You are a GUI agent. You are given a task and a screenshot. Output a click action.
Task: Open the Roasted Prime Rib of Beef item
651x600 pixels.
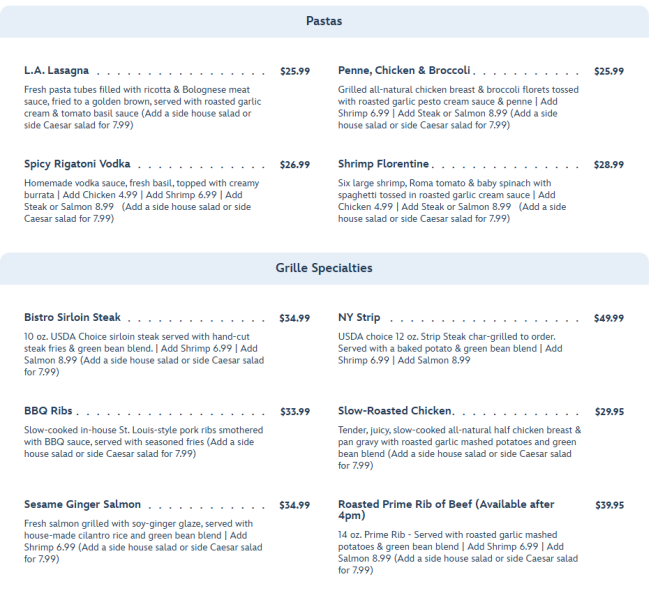(x=446, y=504)
